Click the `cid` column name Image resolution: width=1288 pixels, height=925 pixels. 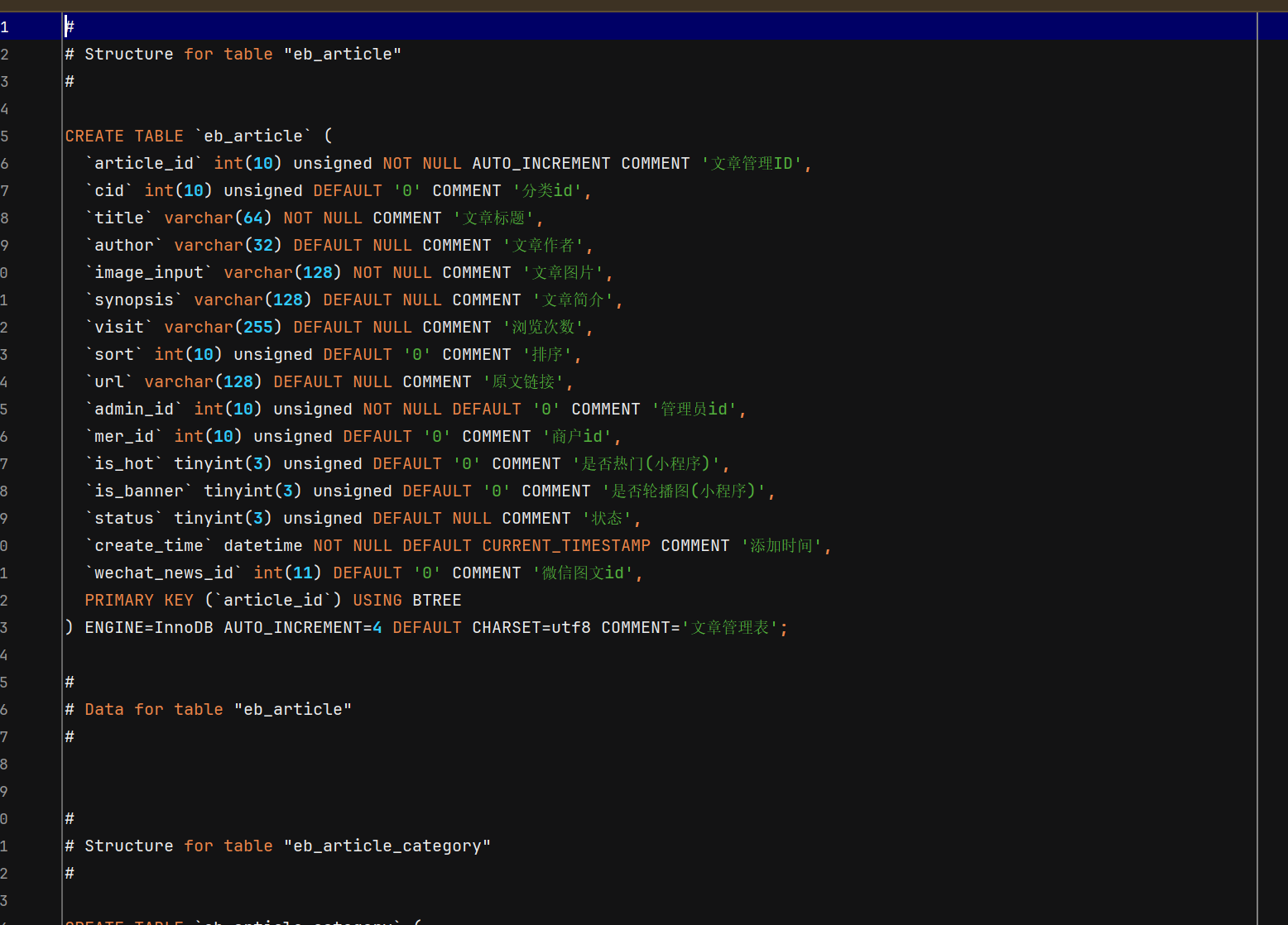click(109, 191)
